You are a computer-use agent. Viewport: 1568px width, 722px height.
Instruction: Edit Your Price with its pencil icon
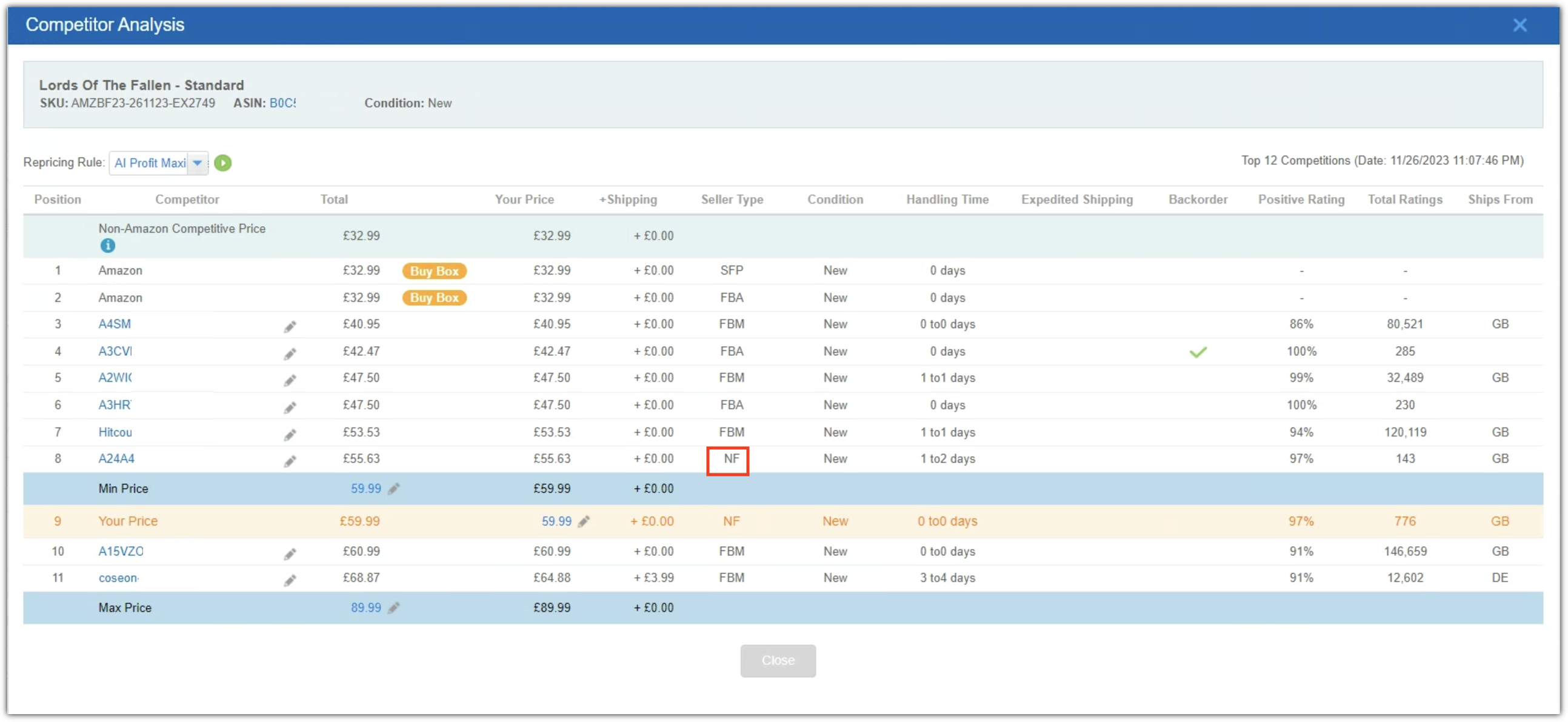[x=584, y=521]
